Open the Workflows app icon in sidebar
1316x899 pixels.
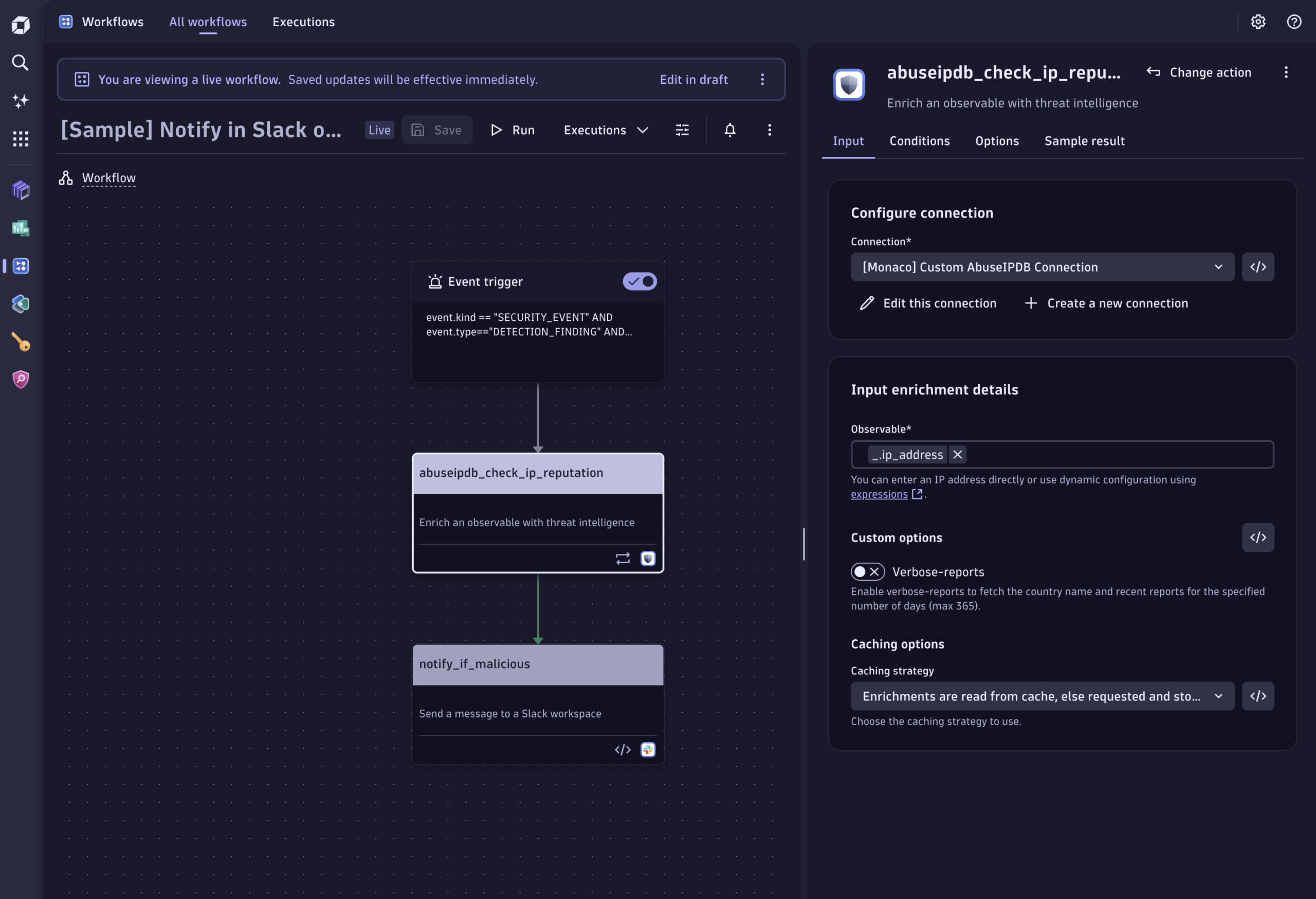21,266
